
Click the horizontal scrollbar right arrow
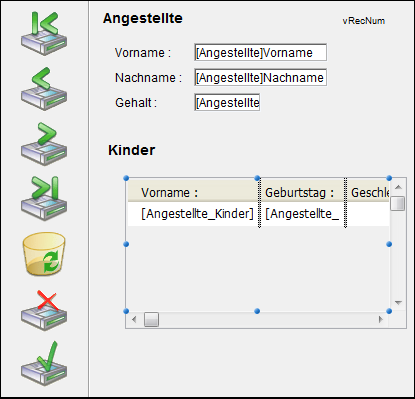381,320
